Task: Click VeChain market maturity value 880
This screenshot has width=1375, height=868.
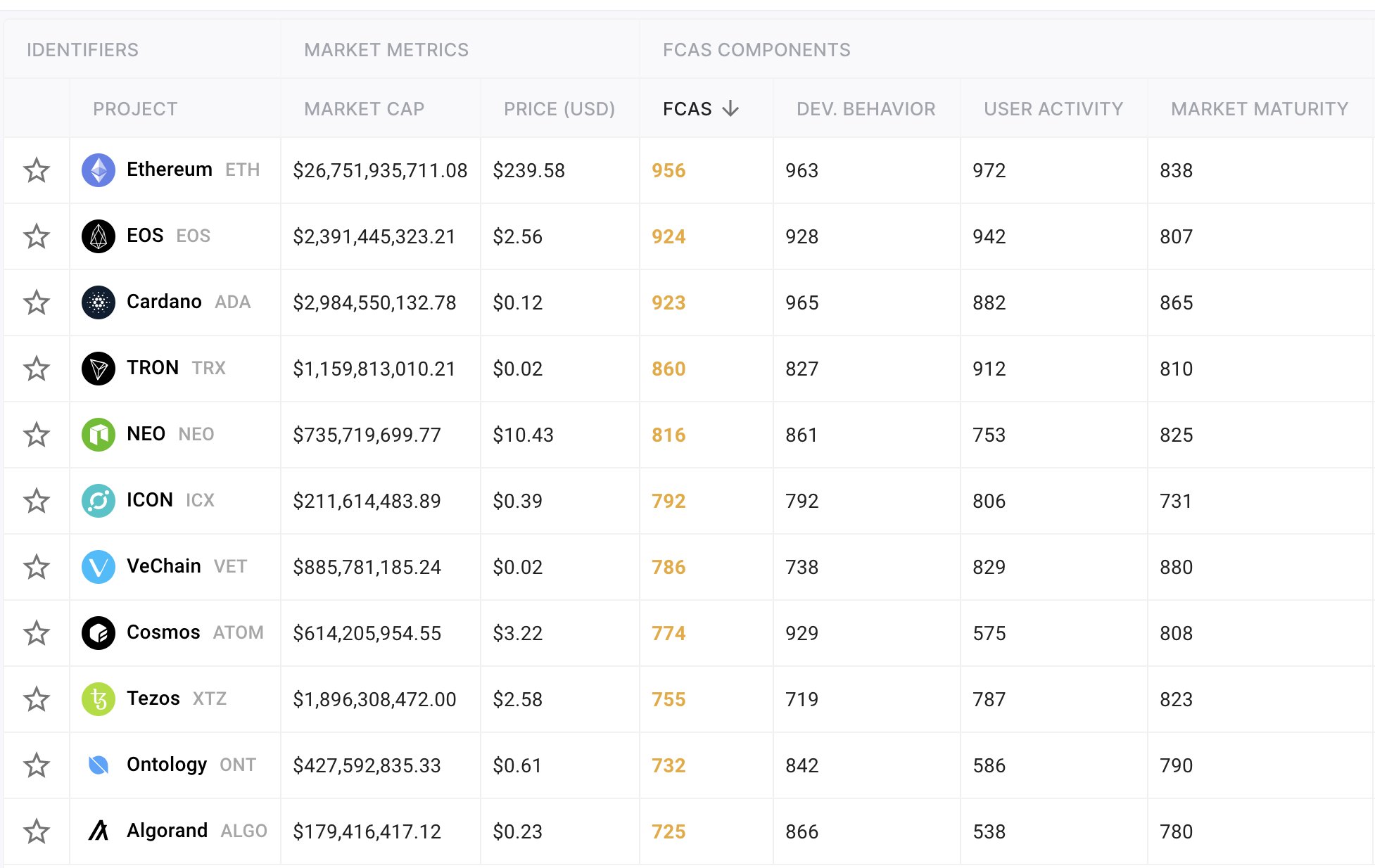Action: 1177,568
